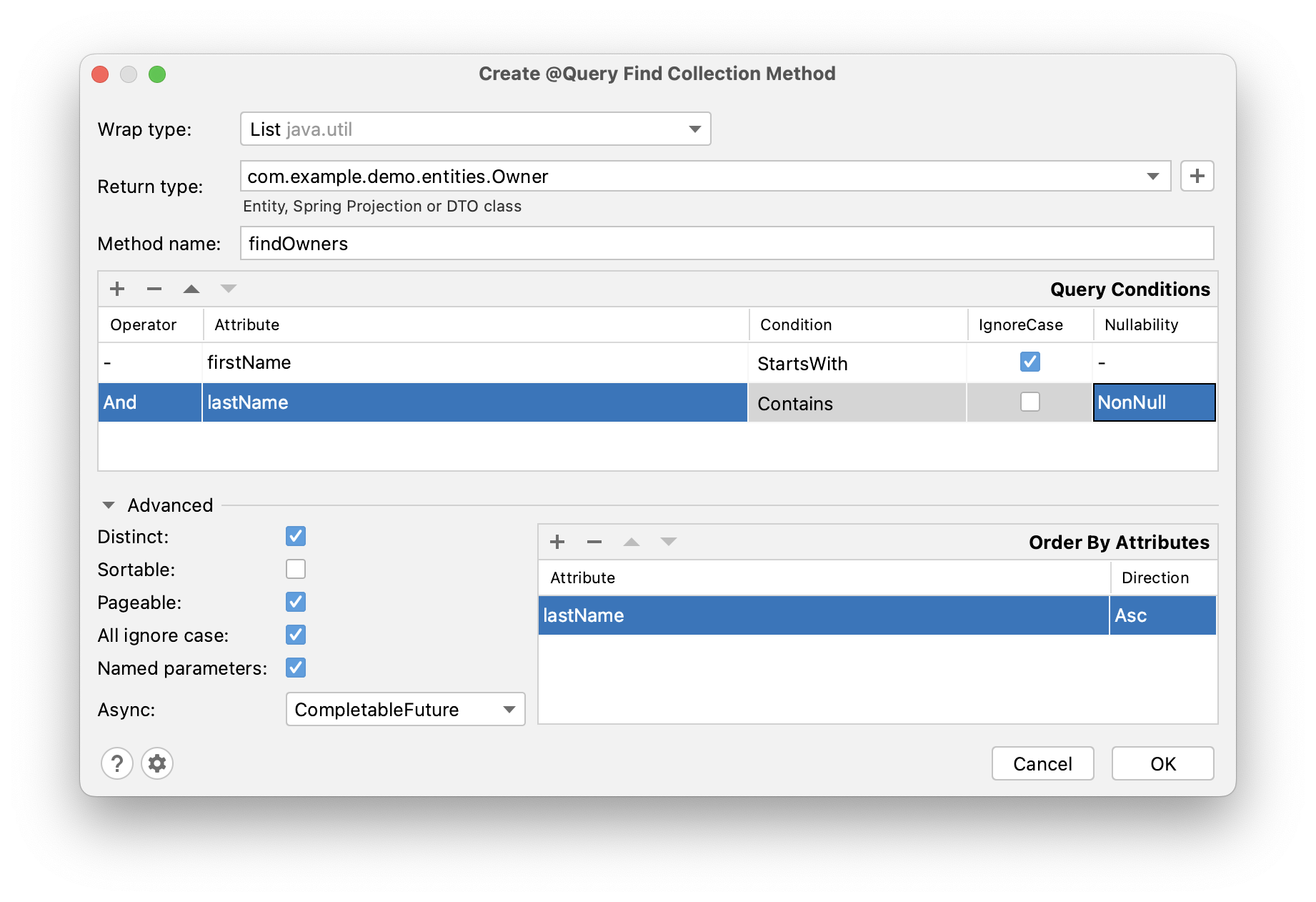Open the settings gear
This screenshot has height=902, width=1316.
pyautogui.click(x=157, y=763)
